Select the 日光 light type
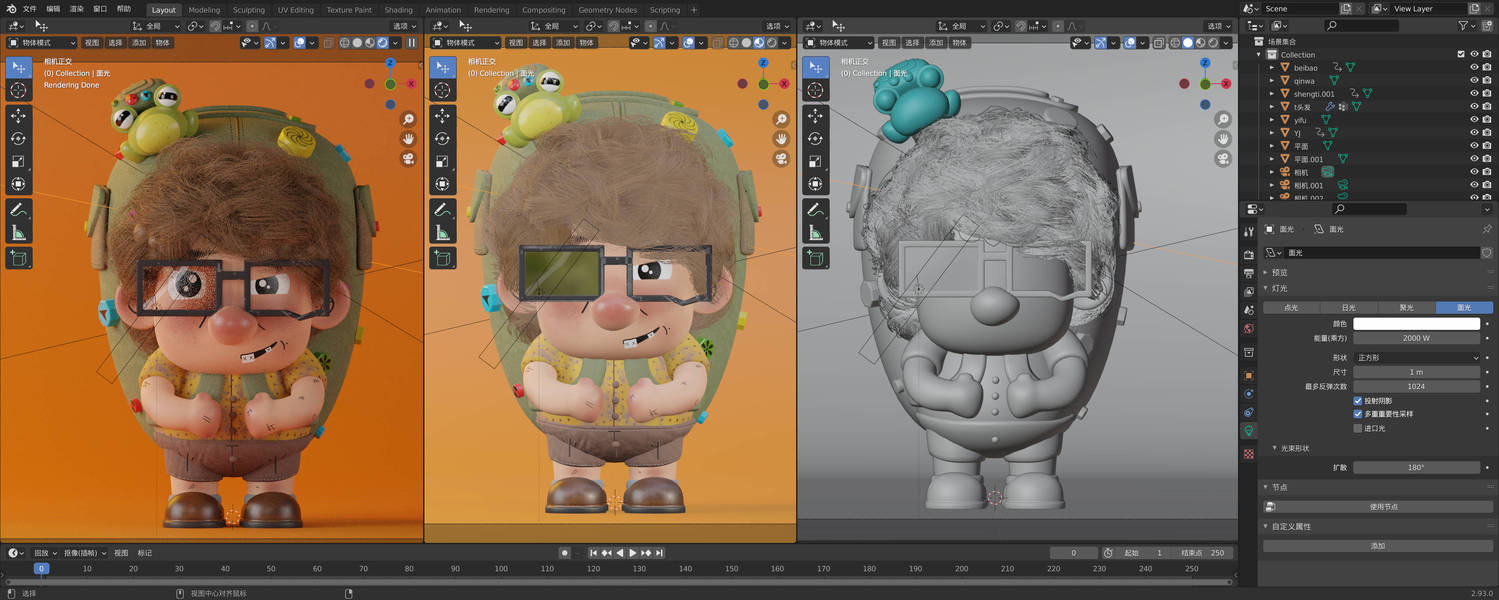The width and height of the screenshot is (1499, 600). click(1348, 308)
